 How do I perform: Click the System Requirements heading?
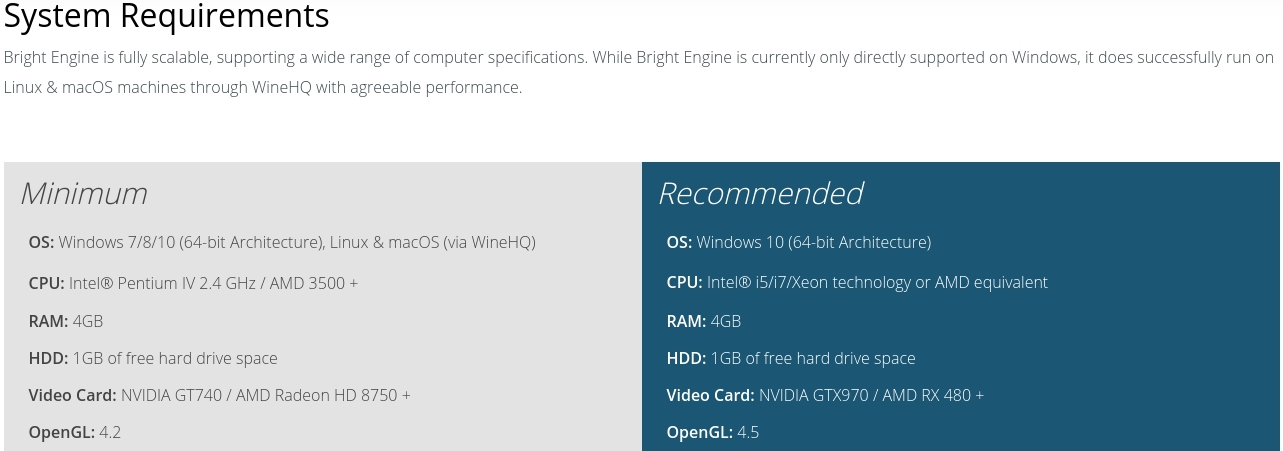pos(166,16)
